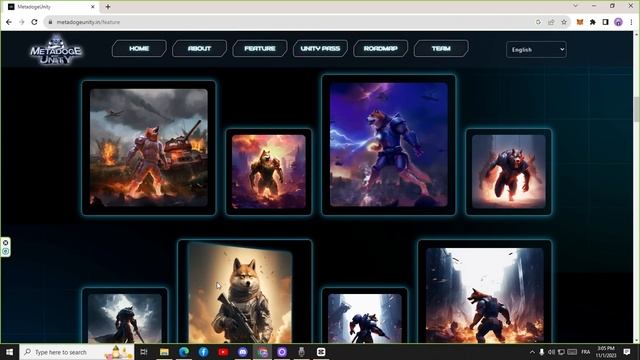
Task: Open the golden armored doge image
Action: [x=269, y=172]
